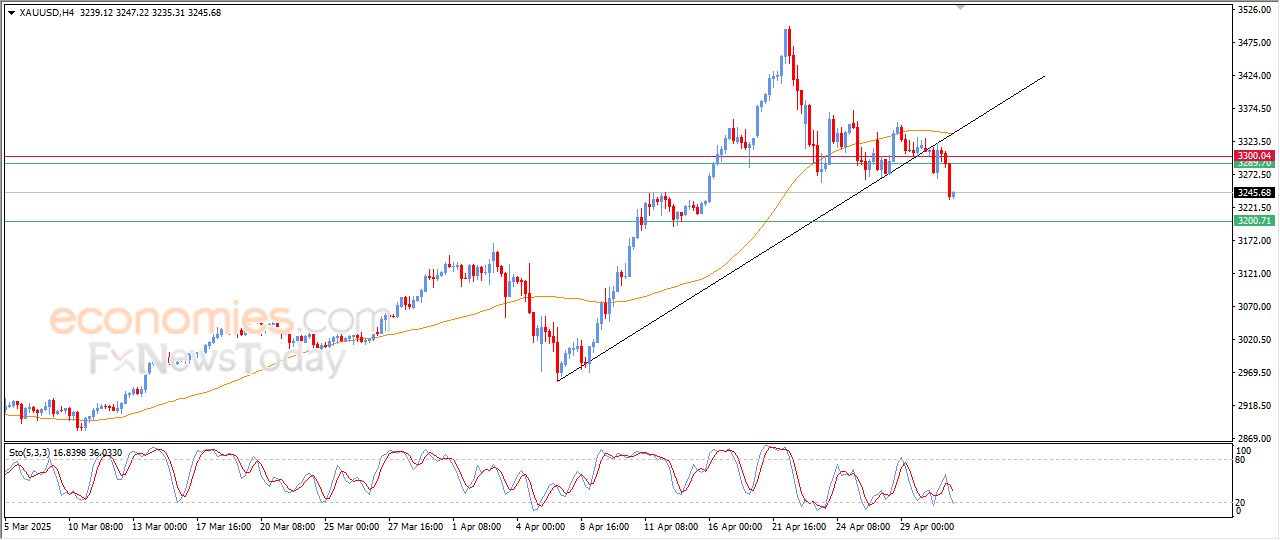
Task: Click the 1 Apr 08:00 time label
Action: coord(476,525)
